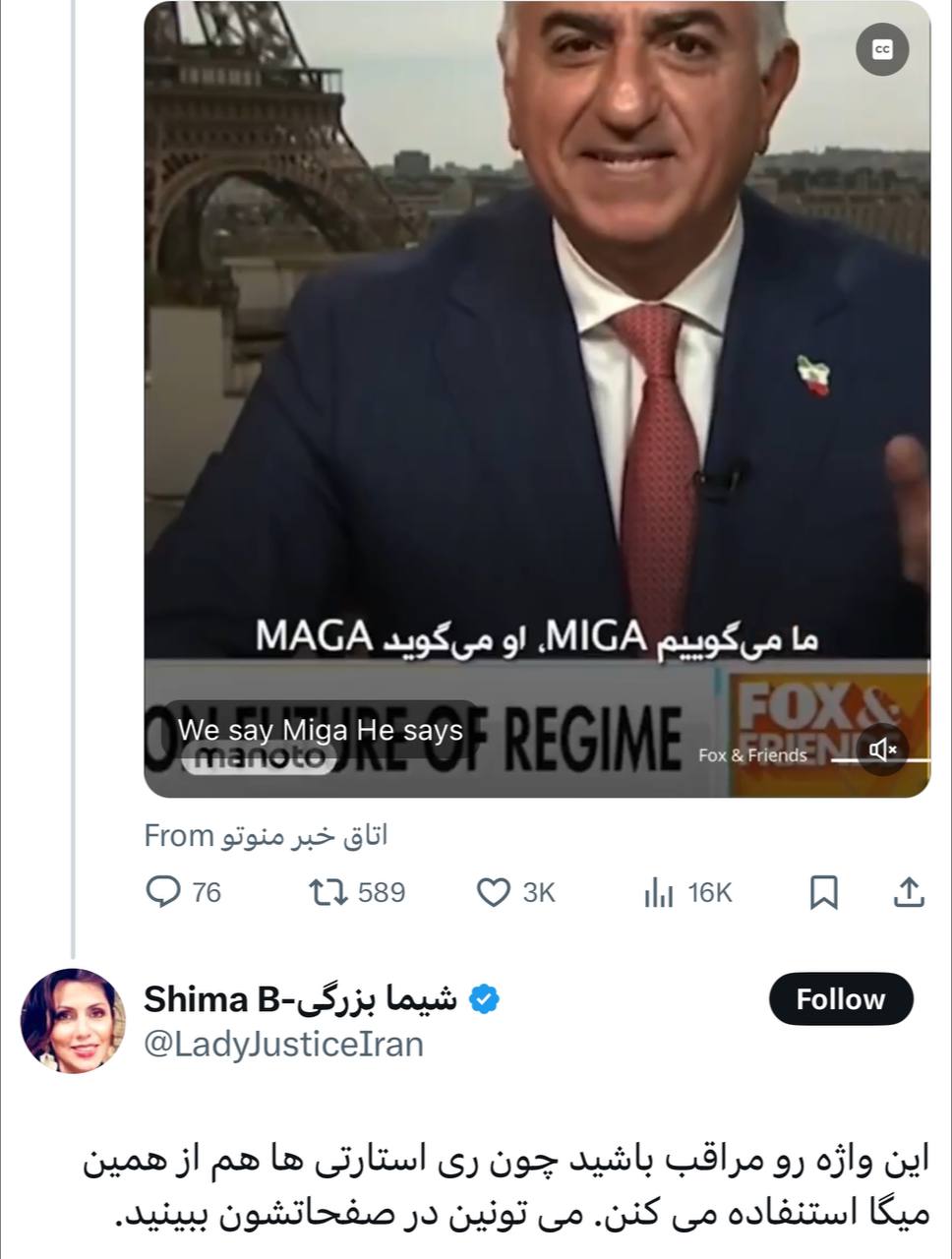
Task: Click the 3K likes count
Action: 539,892
